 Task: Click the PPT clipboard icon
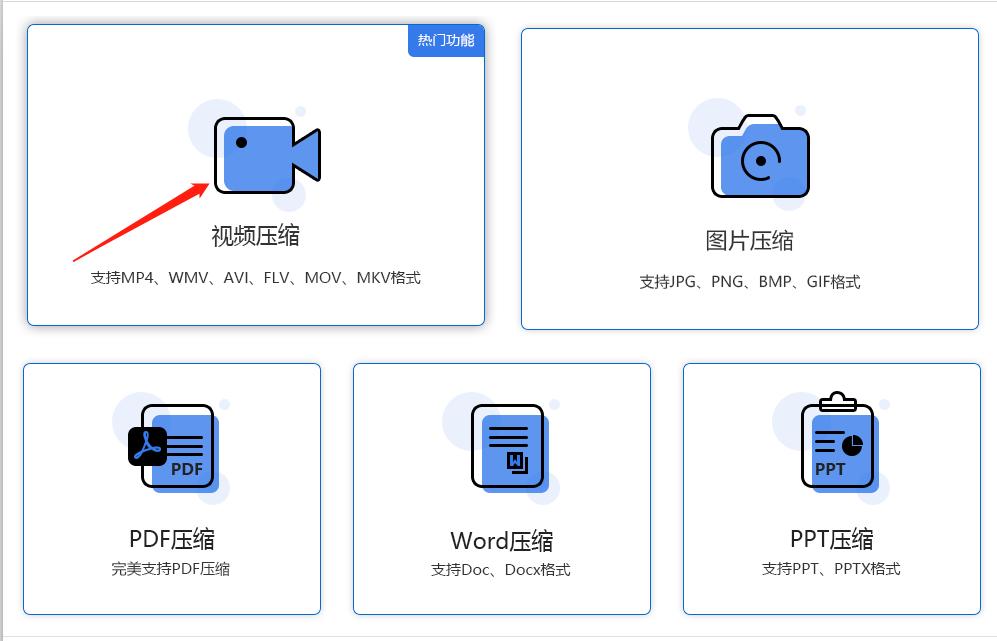(839, 441)
